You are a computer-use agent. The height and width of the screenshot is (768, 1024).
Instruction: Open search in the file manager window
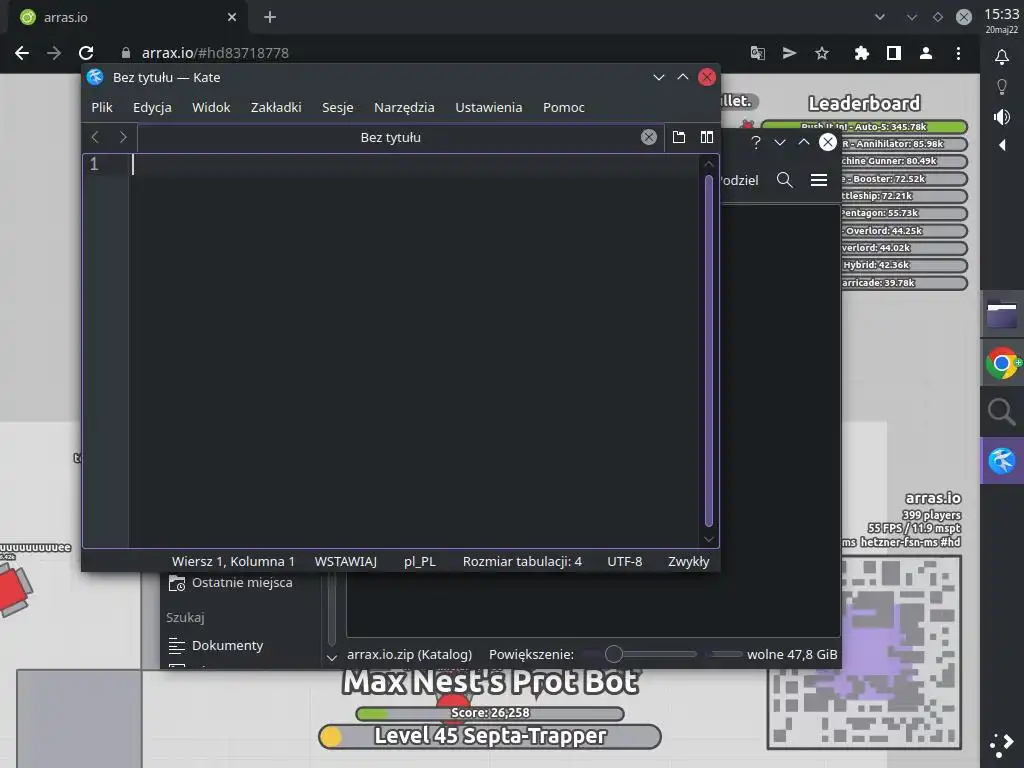click(x=785, y=180)
